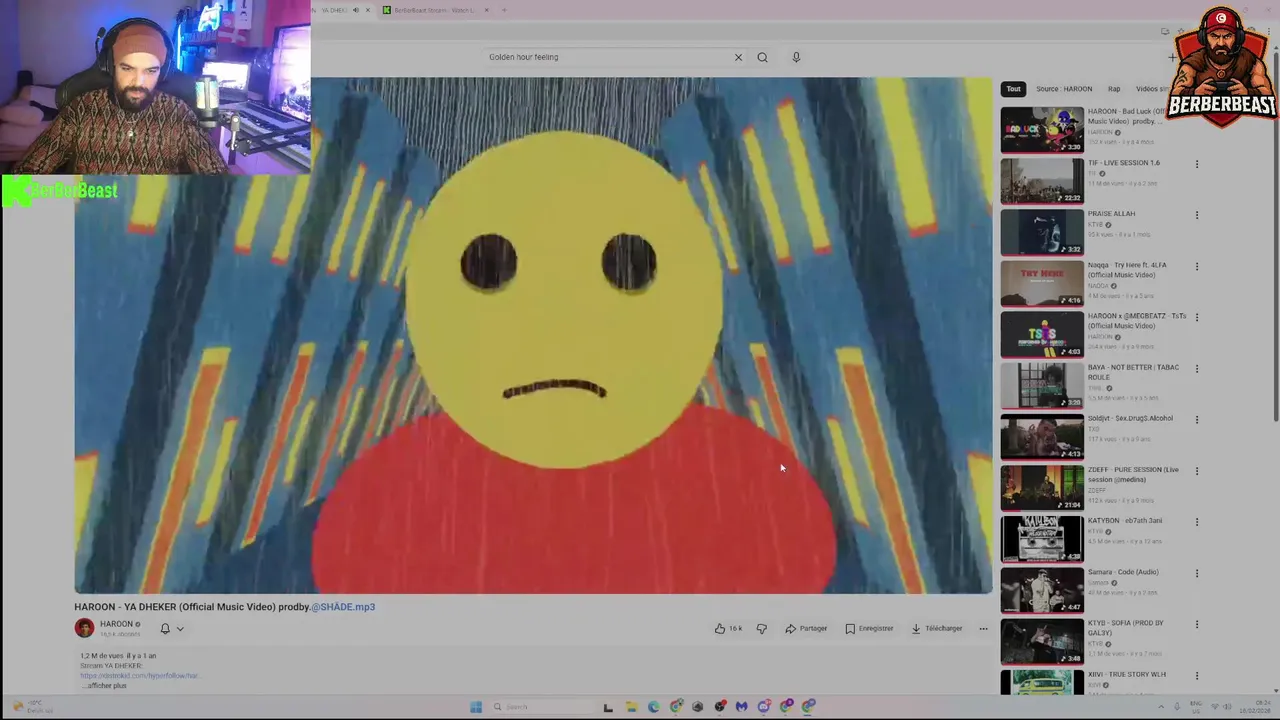Screen dimensions: 1280x720
Task: Click 'HAROON - YA DHEKER' video title text
Action: tap(191, 607)
